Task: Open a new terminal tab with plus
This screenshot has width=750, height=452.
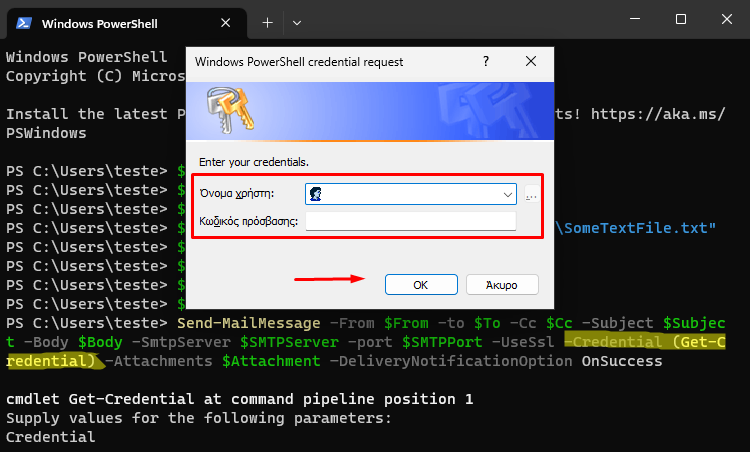Action: pyautogui.click(x=268, y=22)
